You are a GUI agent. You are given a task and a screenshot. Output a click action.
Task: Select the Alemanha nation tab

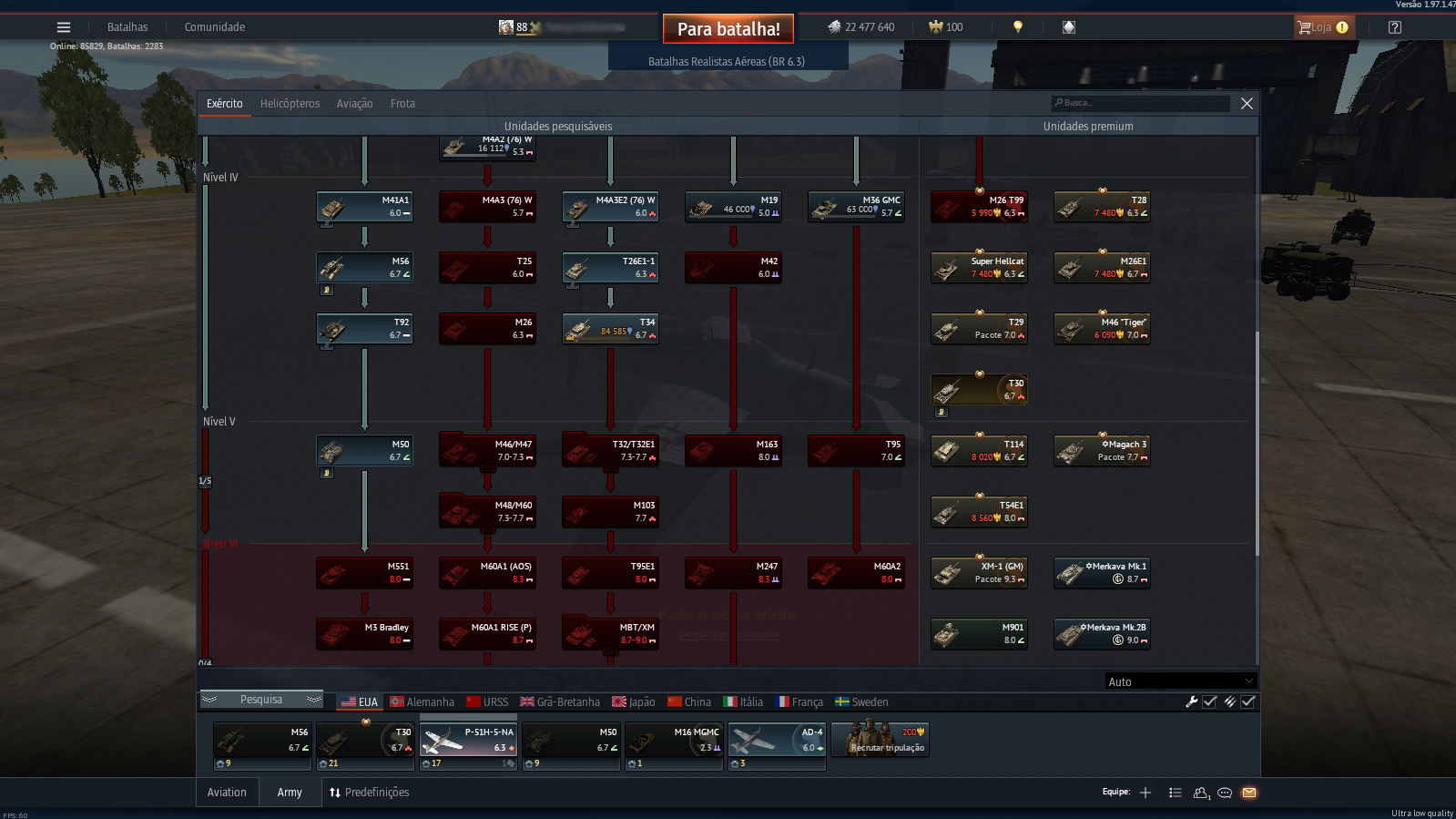point(423,701)
